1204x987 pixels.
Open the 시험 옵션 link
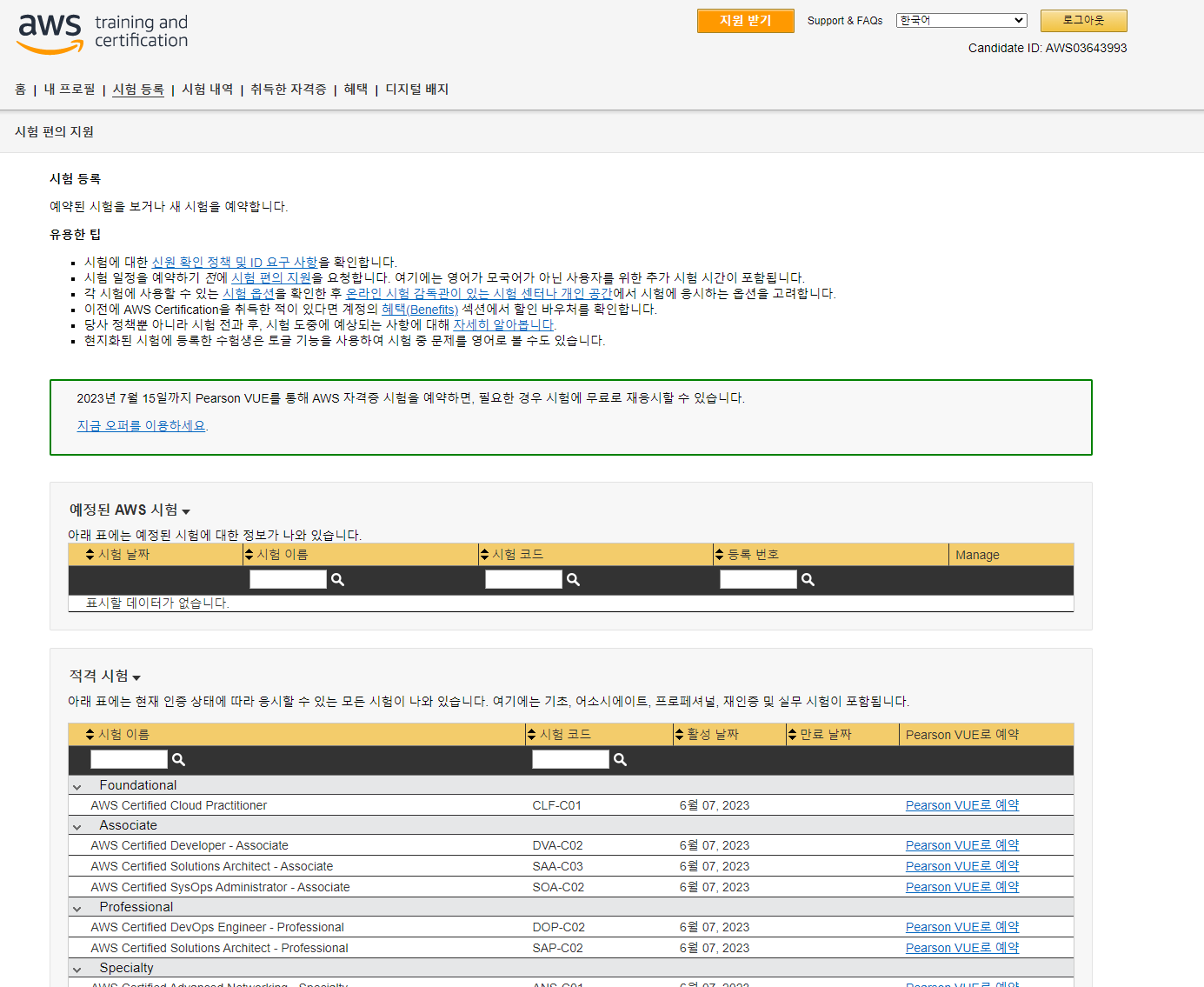pyautogui.click(x=249, y=294)
